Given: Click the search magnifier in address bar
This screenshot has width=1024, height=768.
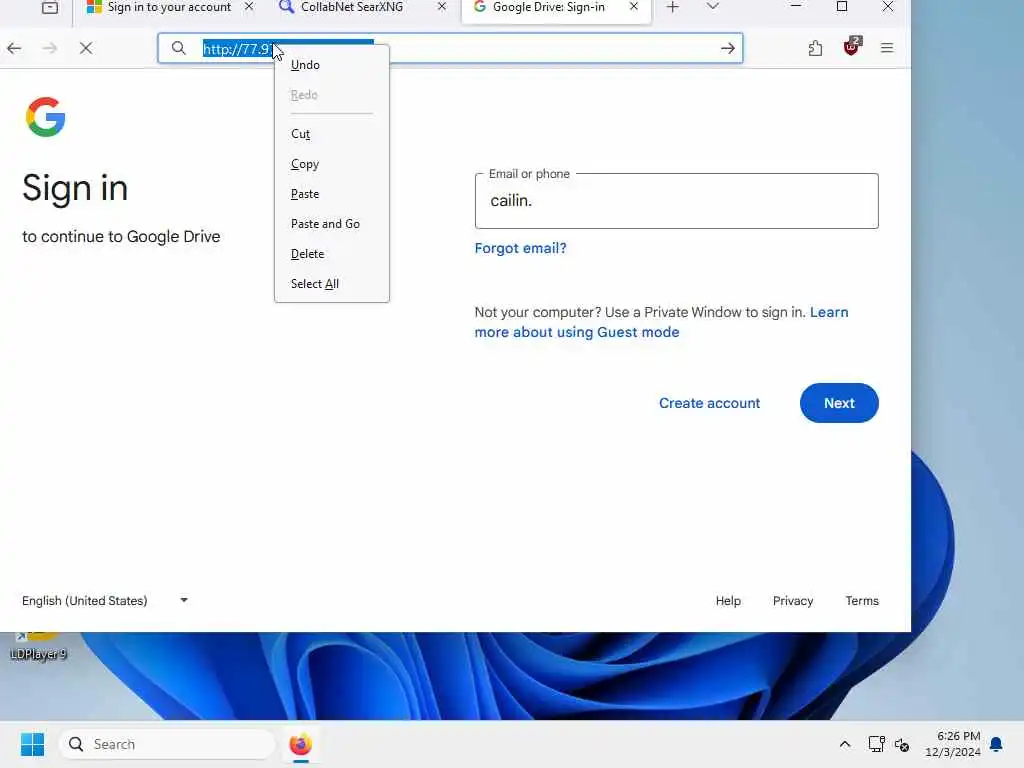Looking at the screenshot, I should coord(178,48).
